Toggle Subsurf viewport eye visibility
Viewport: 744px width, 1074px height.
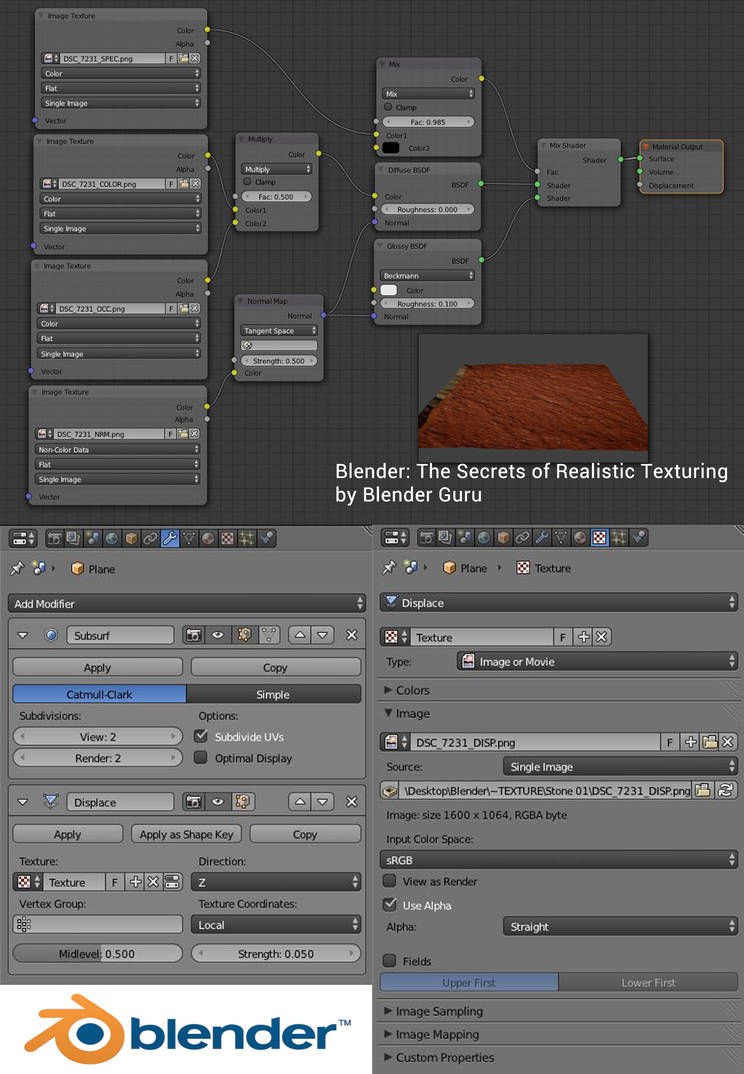(x=218, y=635)
